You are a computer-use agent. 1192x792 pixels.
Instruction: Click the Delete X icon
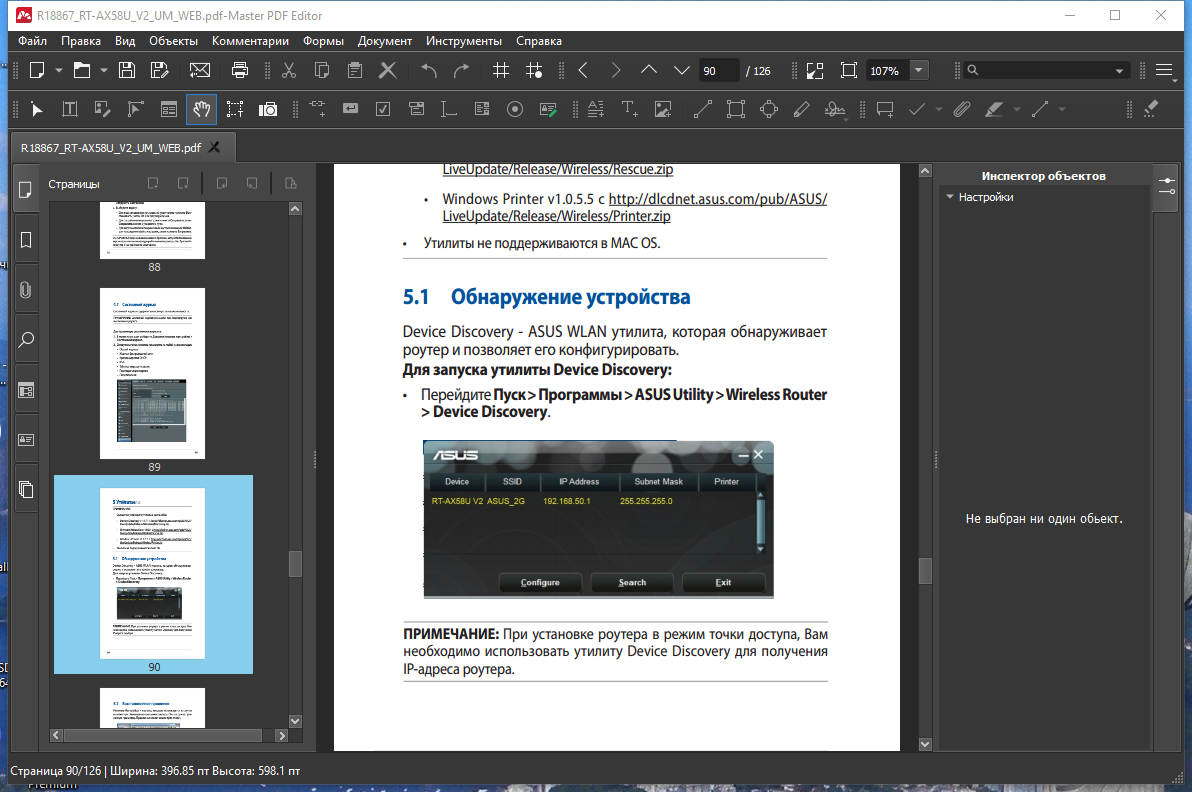388,71
